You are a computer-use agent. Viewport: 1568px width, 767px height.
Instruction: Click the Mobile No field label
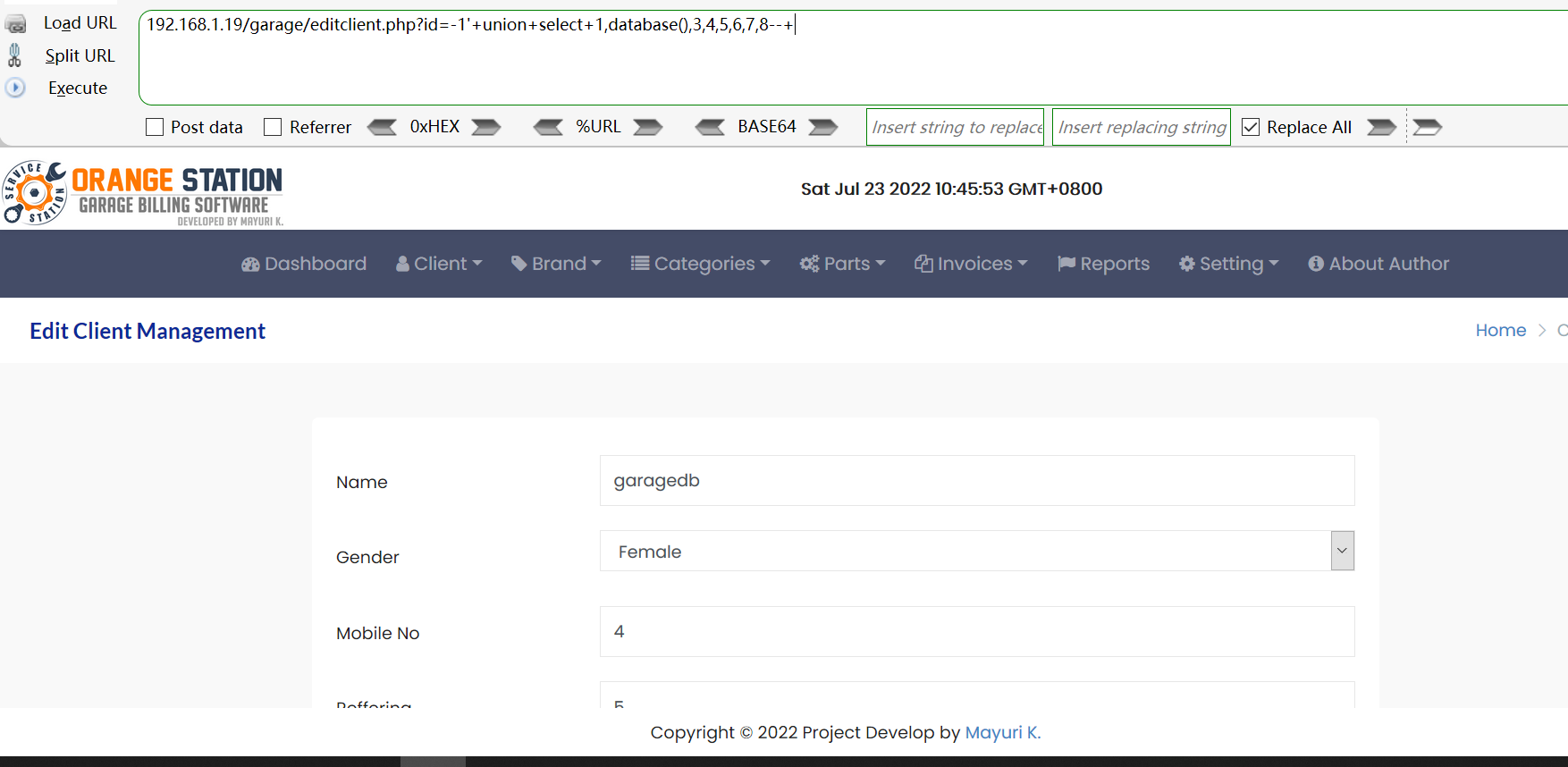click(x=378, y=633)
